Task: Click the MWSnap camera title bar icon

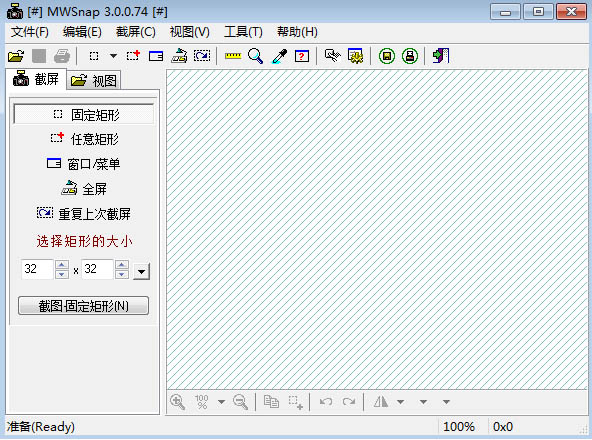Action: coord(15,11)
